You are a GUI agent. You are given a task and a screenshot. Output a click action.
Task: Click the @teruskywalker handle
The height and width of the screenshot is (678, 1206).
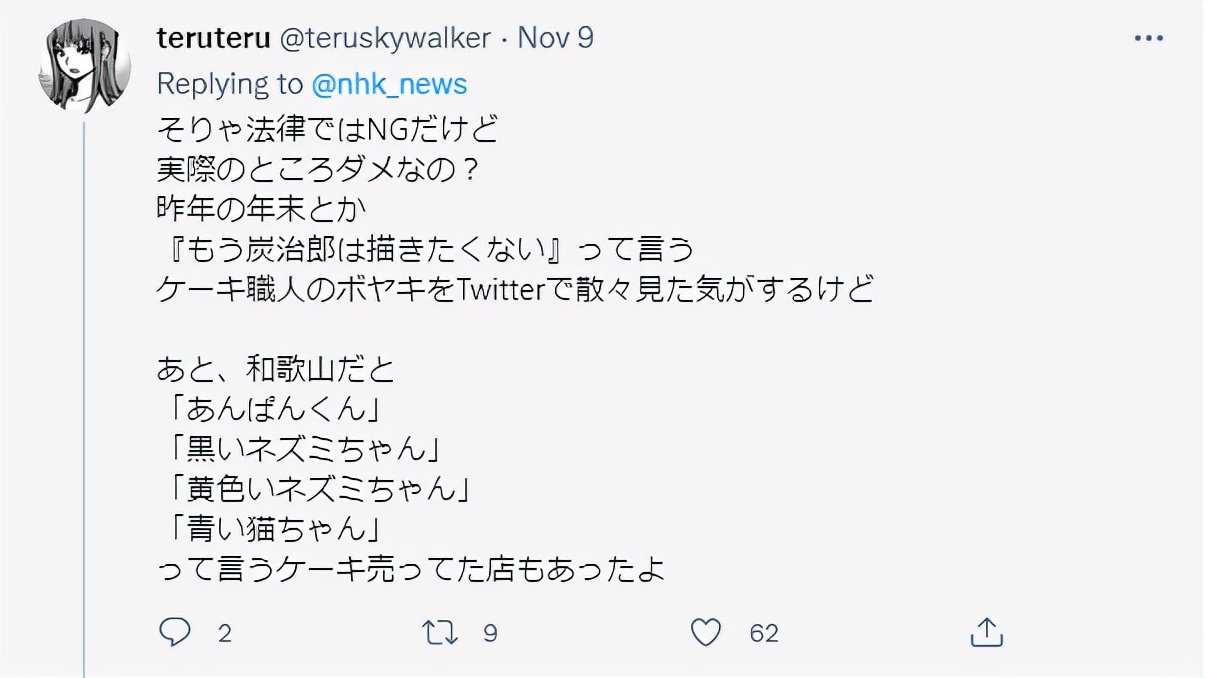point(384,39)
